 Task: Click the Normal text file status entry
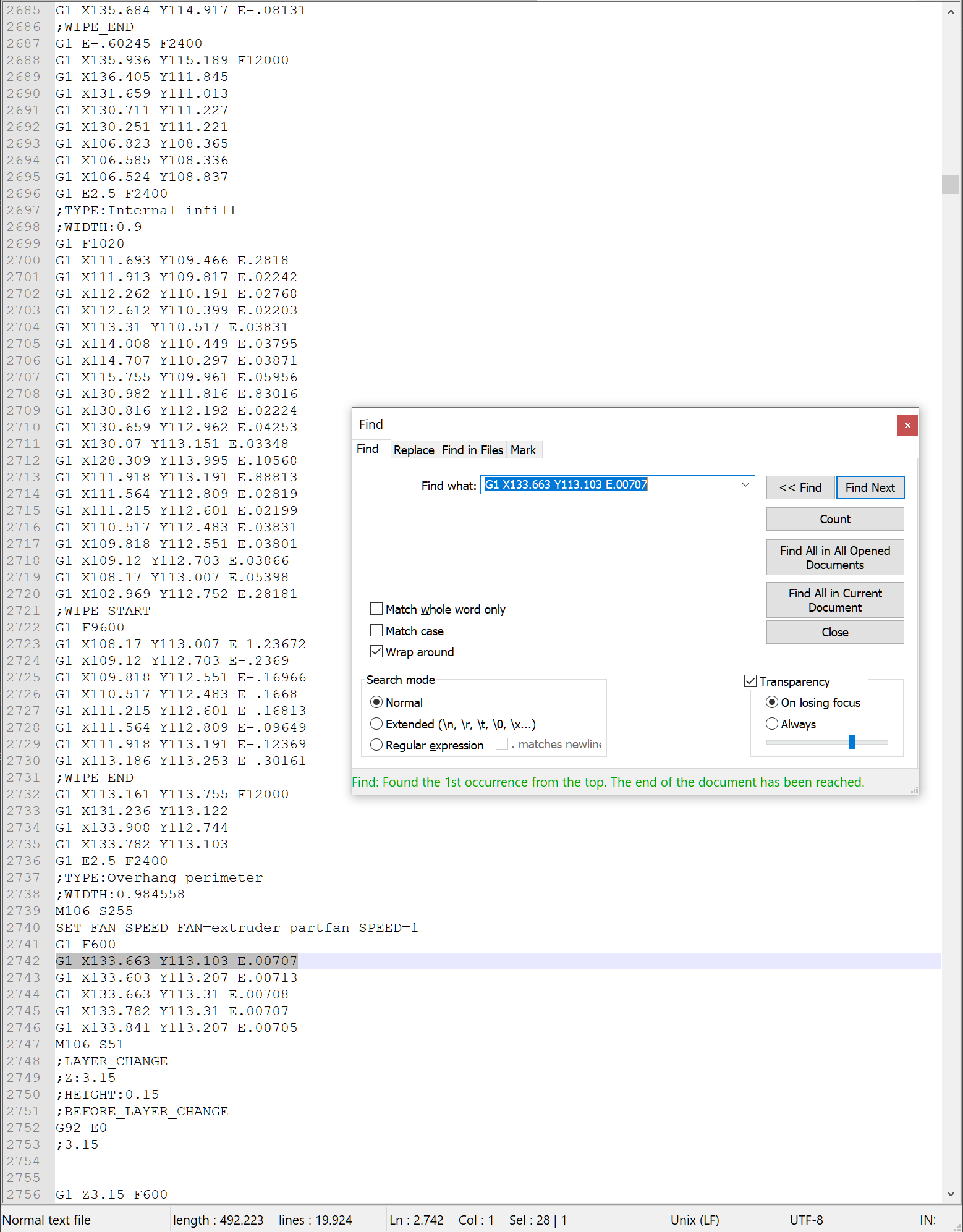46,1220
